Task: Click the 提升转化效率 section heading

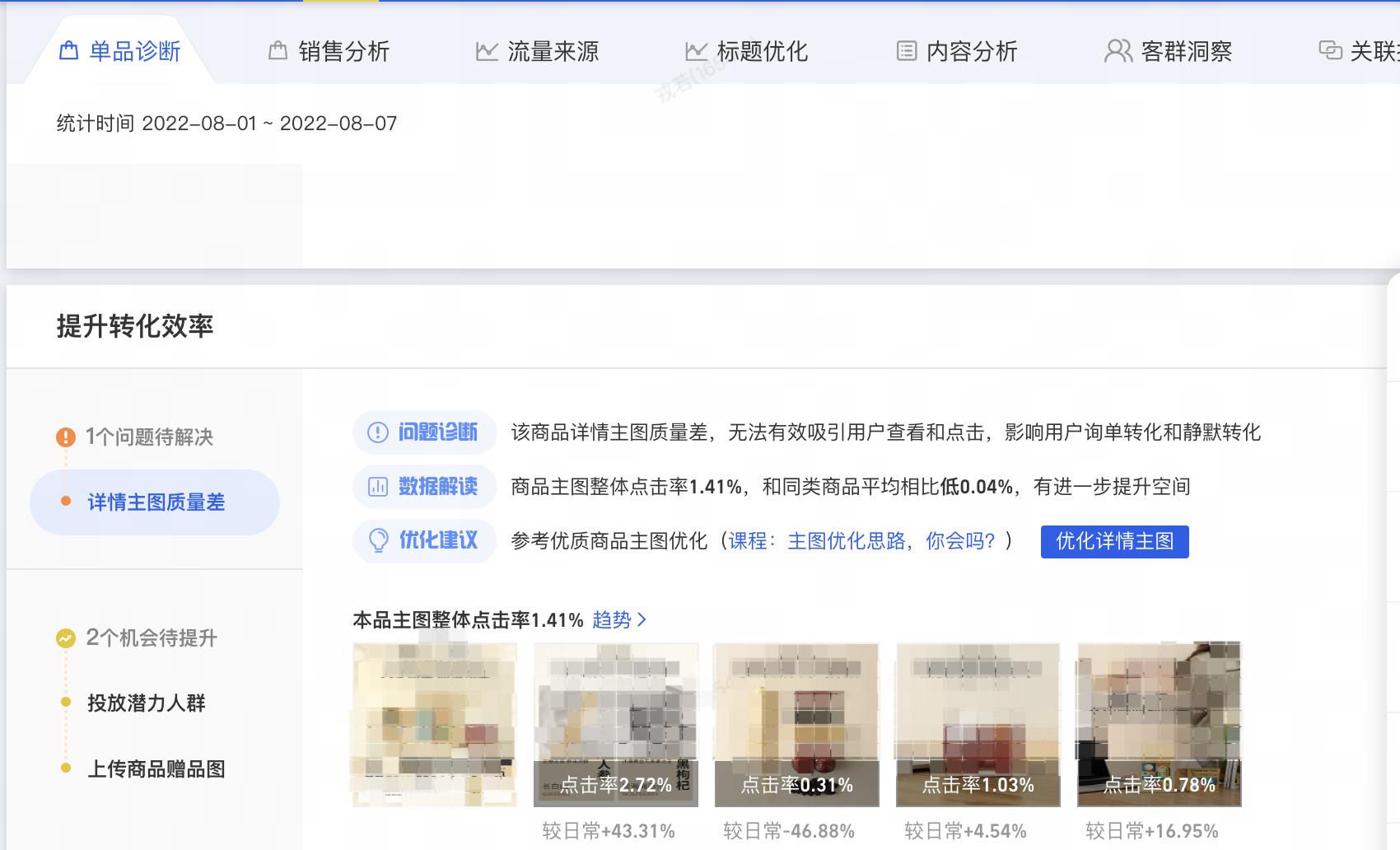Action: tap(135, 326)
